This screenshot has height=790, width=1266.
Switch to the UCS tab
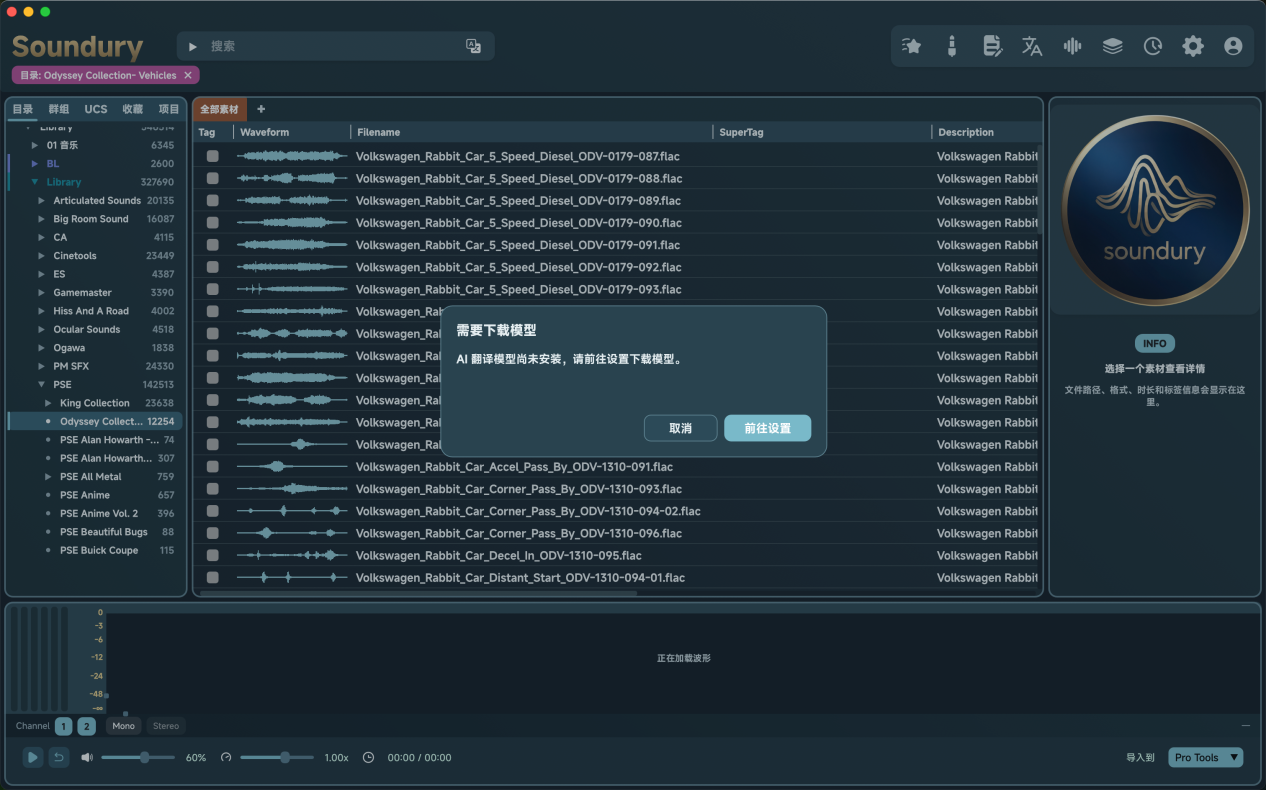pyautogui.click(x=96, y=109)
